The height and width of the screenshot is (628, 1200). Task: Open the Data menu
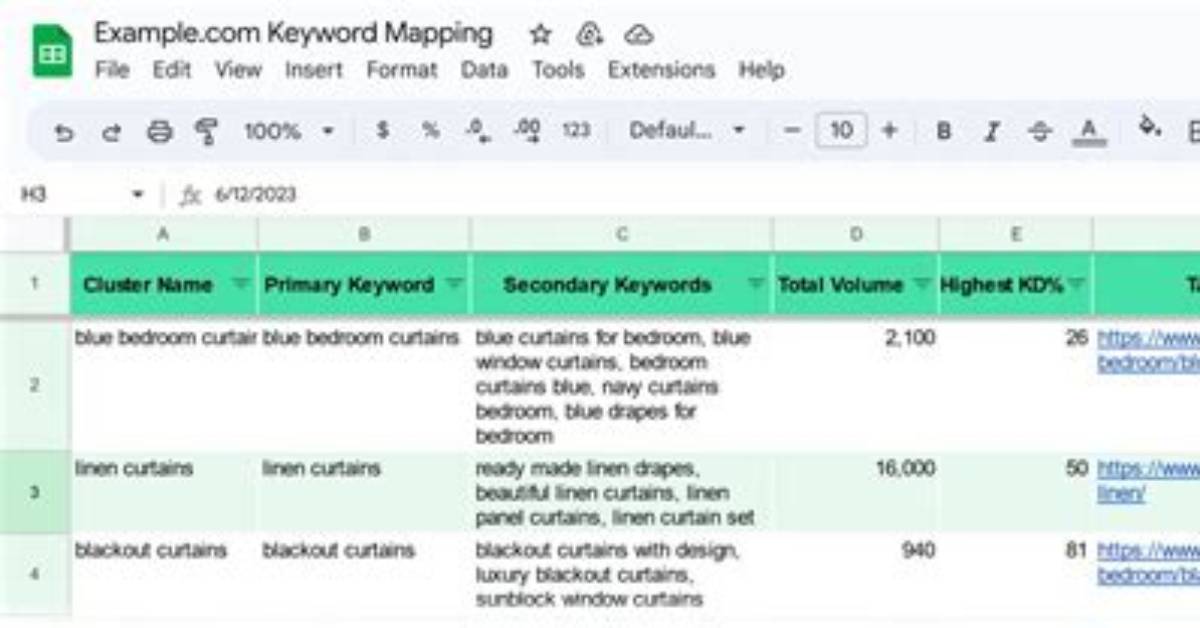tap(484, 70)
